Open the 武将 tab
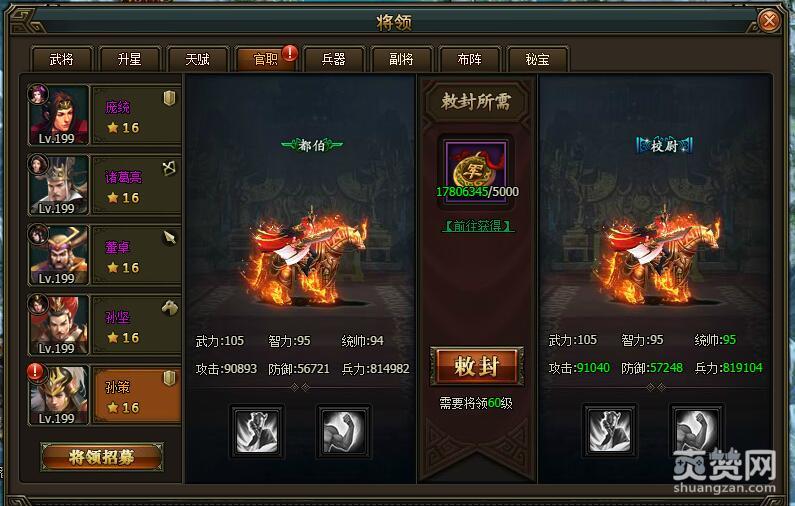 (61, 59)
